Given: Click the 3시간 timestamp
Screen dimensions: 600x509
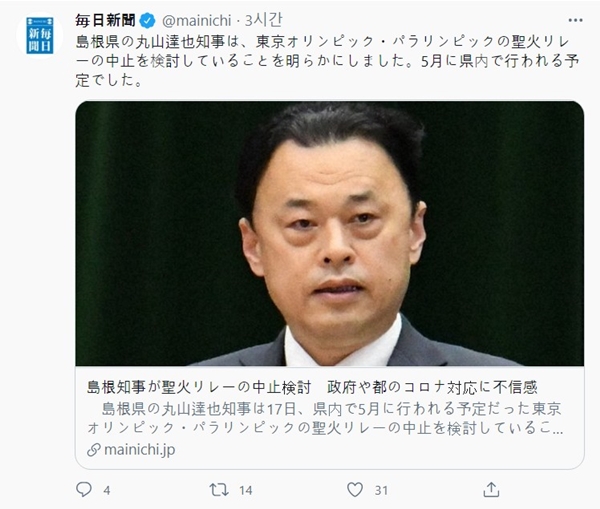Looking at the screenshot, I should point(264,20).
